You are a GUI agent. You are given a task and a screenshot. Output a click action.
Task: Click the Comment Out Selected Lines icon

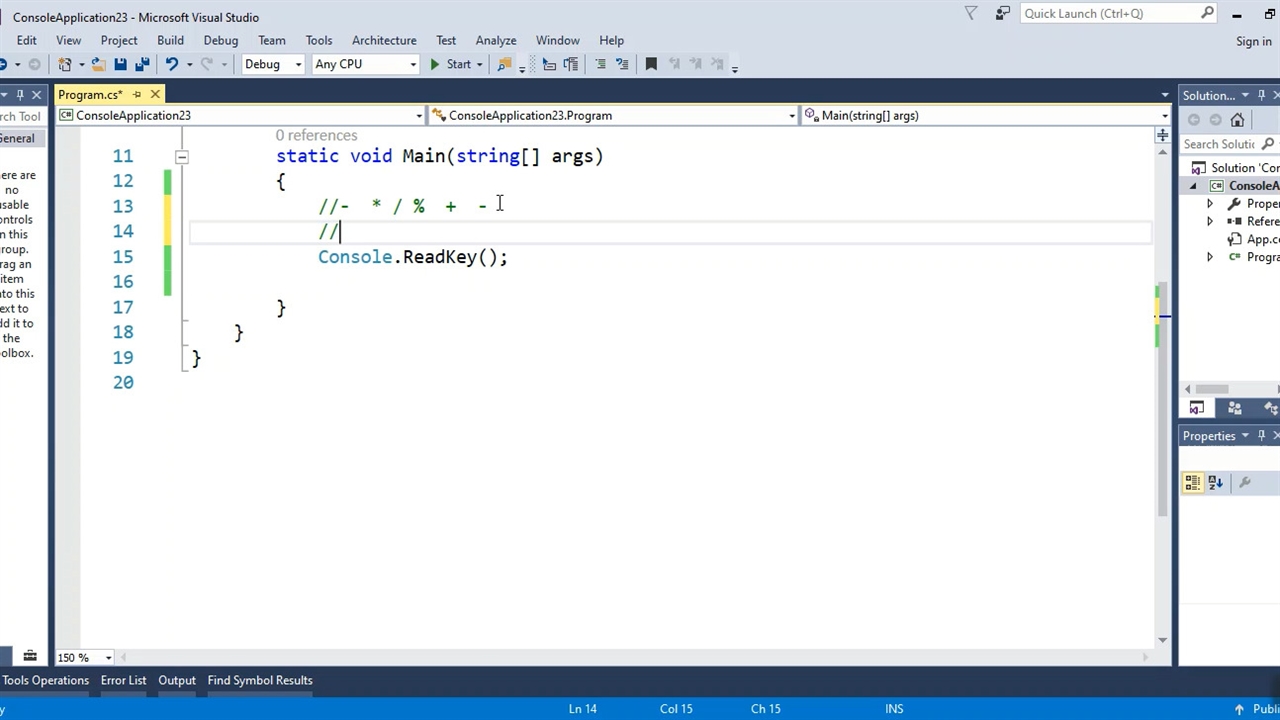pyautogui.click(x=600, y=64)
